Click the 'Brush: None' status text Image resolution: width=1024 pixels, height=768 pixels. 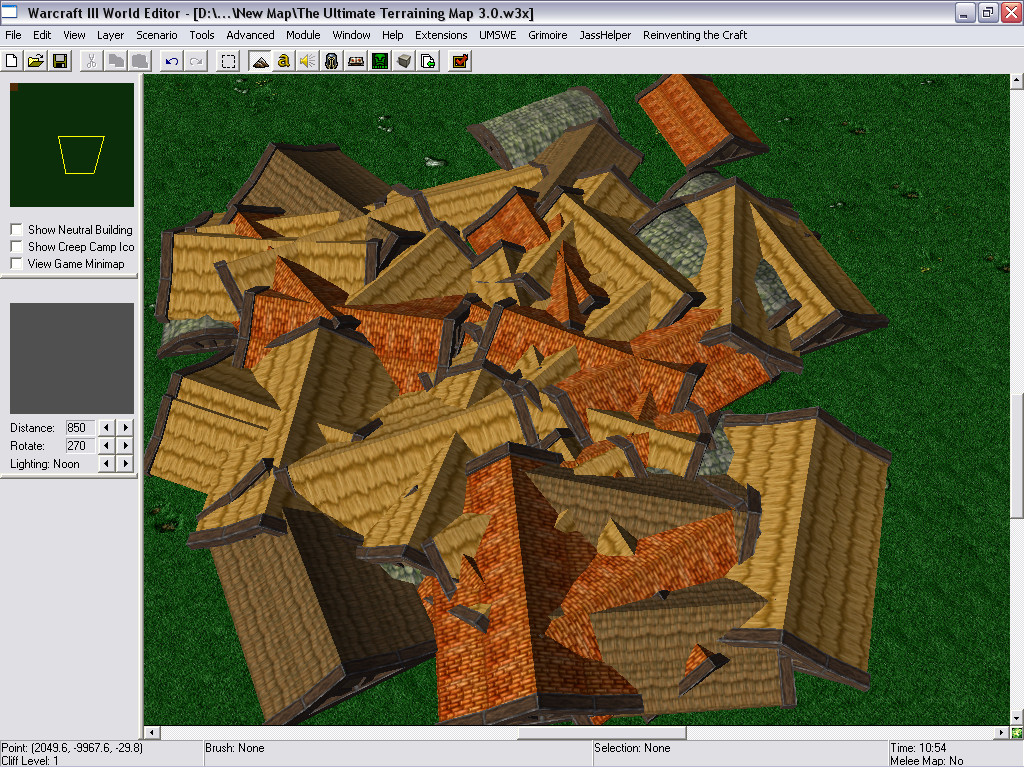click(234, 748)
